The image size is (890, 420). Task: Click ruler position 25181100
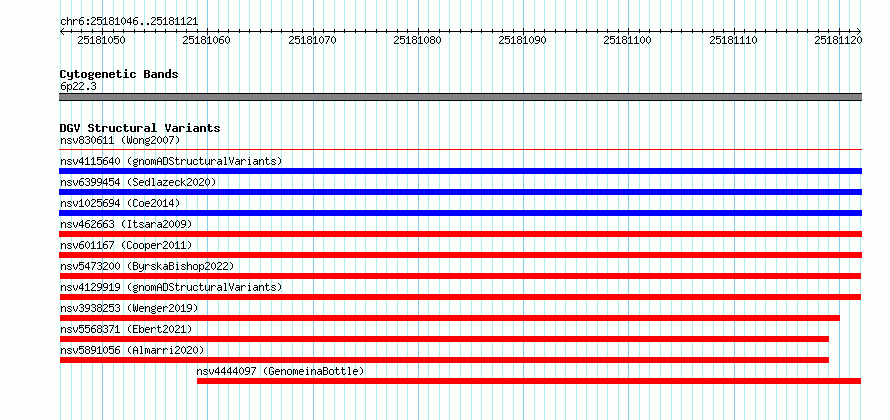(628, 40)
